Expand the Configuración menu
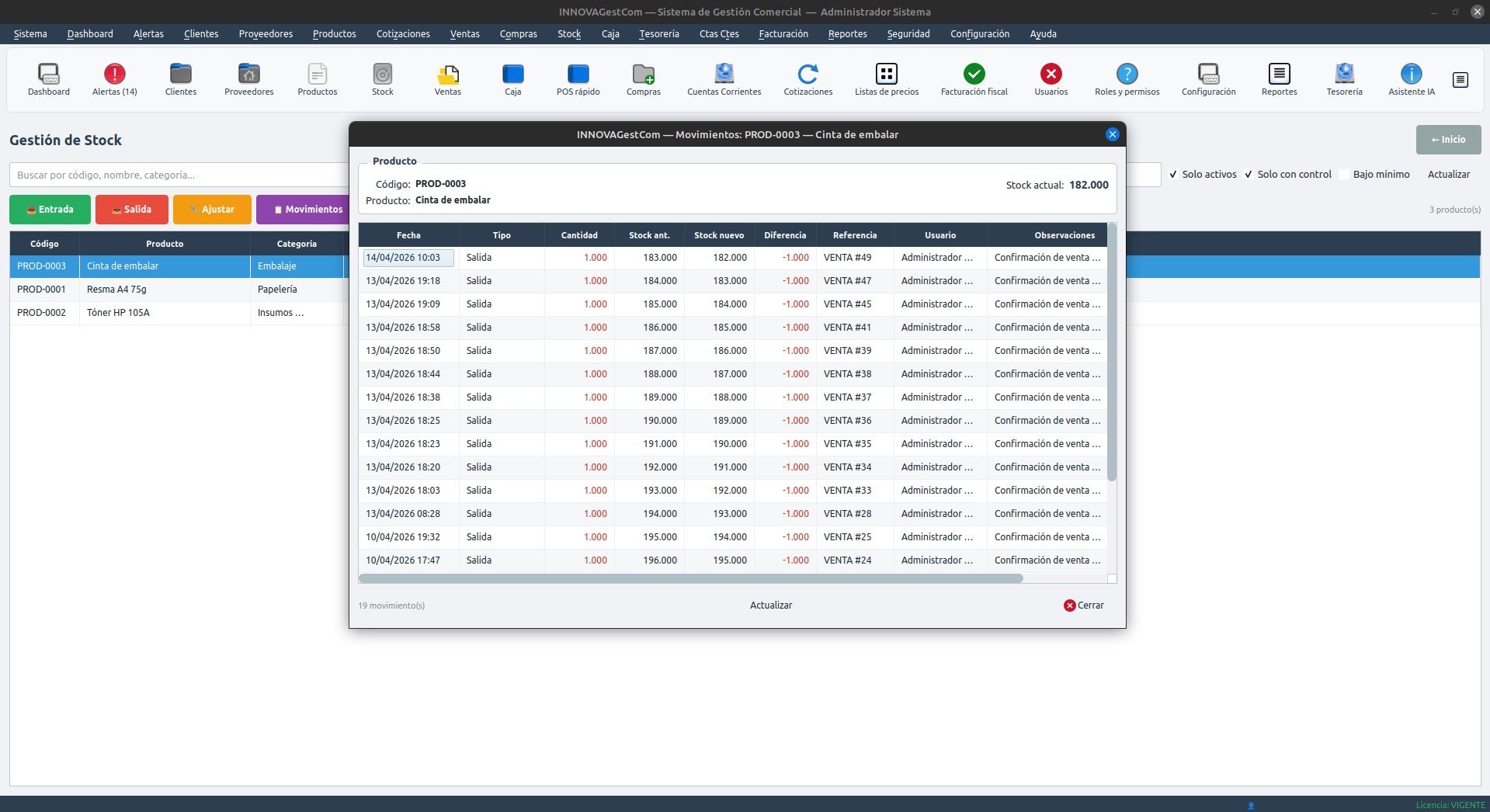 point(979,34)
